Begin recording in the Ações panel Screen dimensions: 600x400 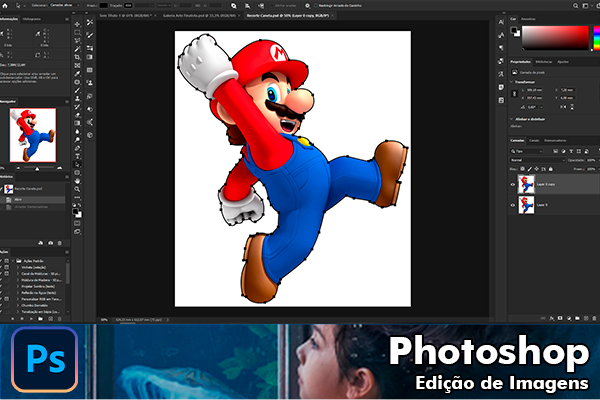(x=22, y=318)
